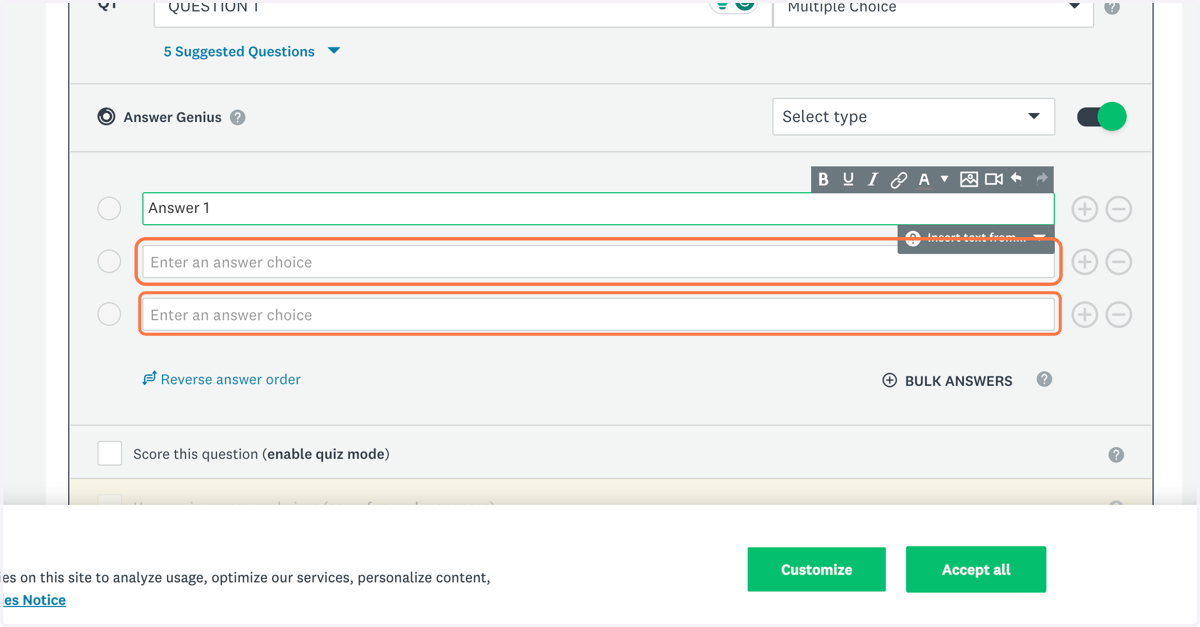Open the Insert text from dropdown
1200x627 pixels.
(x=976, y=238)
